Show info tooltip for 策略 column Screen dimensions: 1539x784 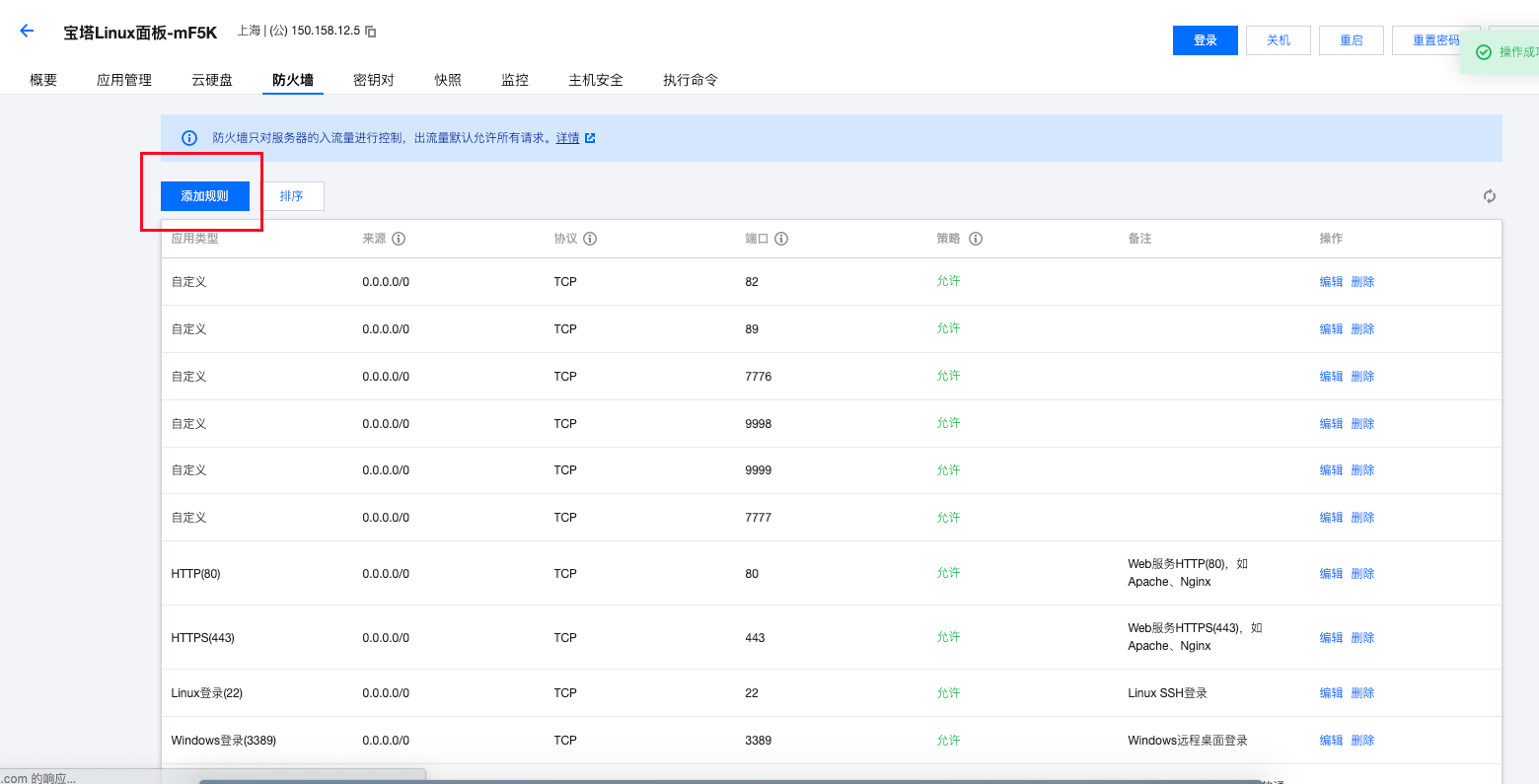[976, 239]
